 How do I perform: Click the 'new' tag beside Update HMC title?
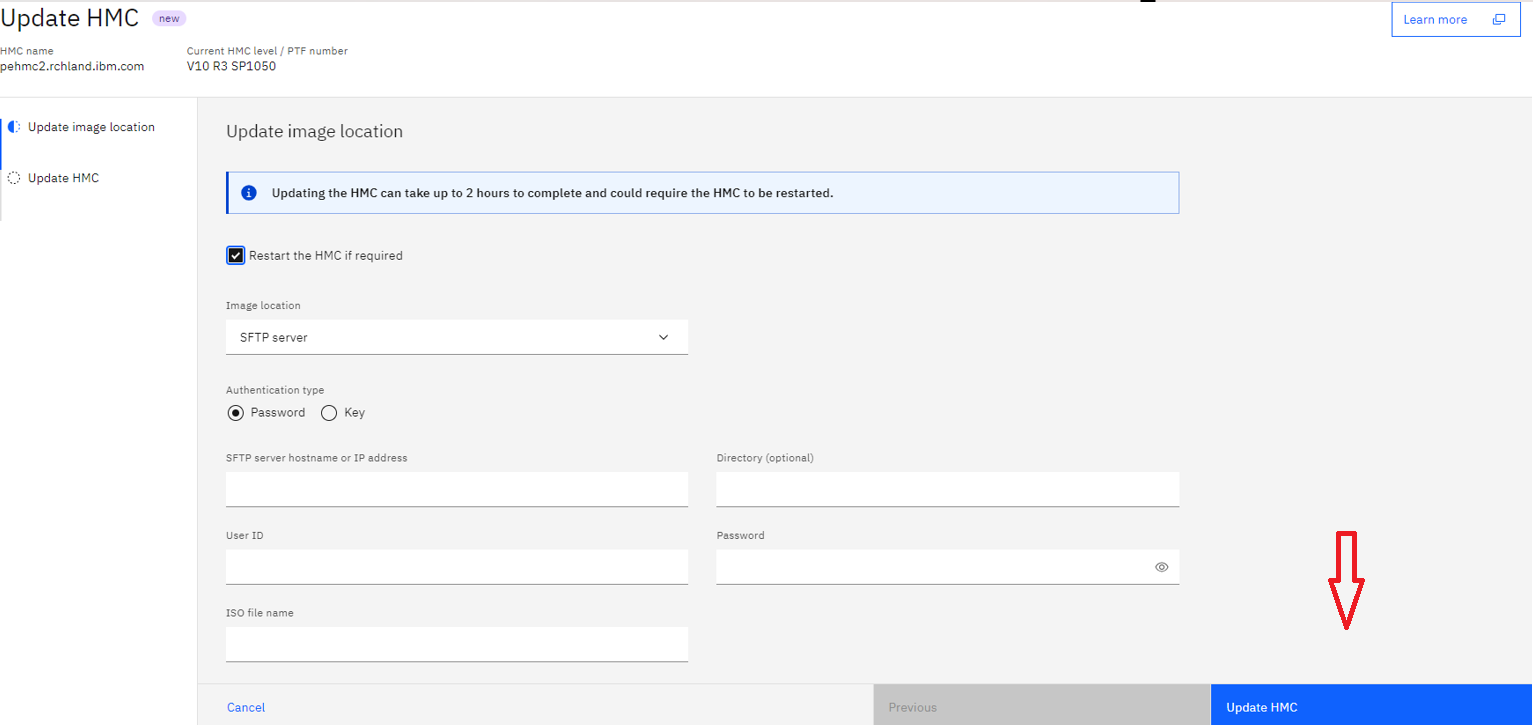pyautogui.click(x=169, y=18)
